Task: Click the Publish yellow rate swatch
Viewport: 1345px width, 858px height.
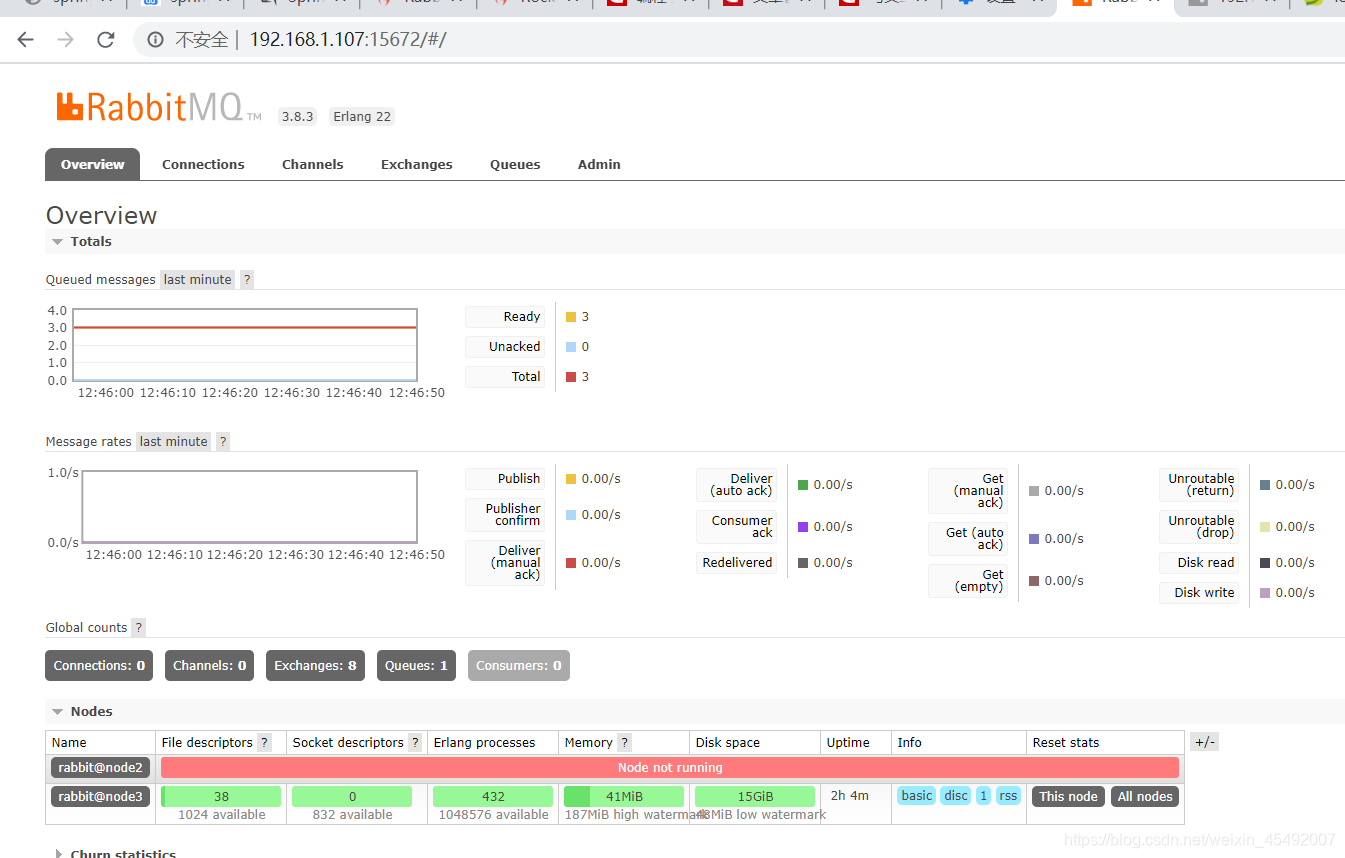Action: pyautogui.click(x=571, y=479)
